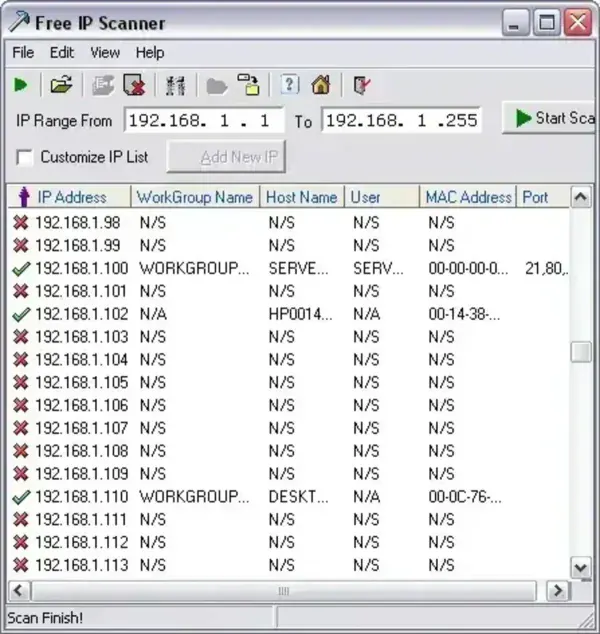Click the exit door toolbar icon
600x634 pixels.
tap(361, 85)
